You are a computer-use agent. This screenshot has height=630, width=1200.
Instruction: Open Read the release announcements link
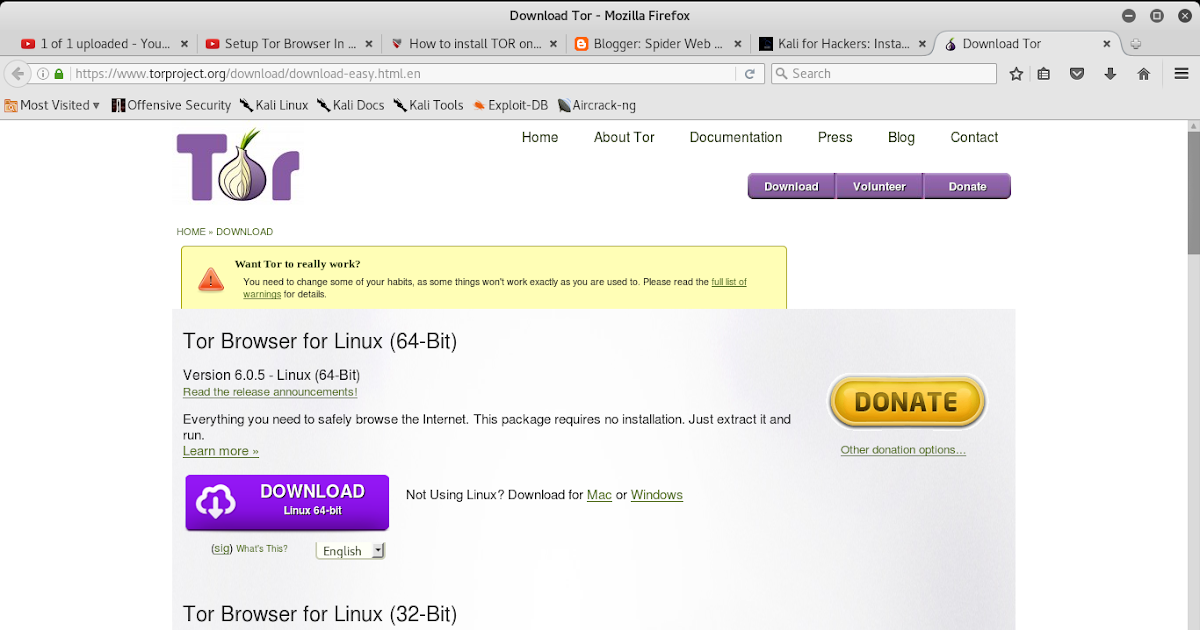(x=270, y=392)
